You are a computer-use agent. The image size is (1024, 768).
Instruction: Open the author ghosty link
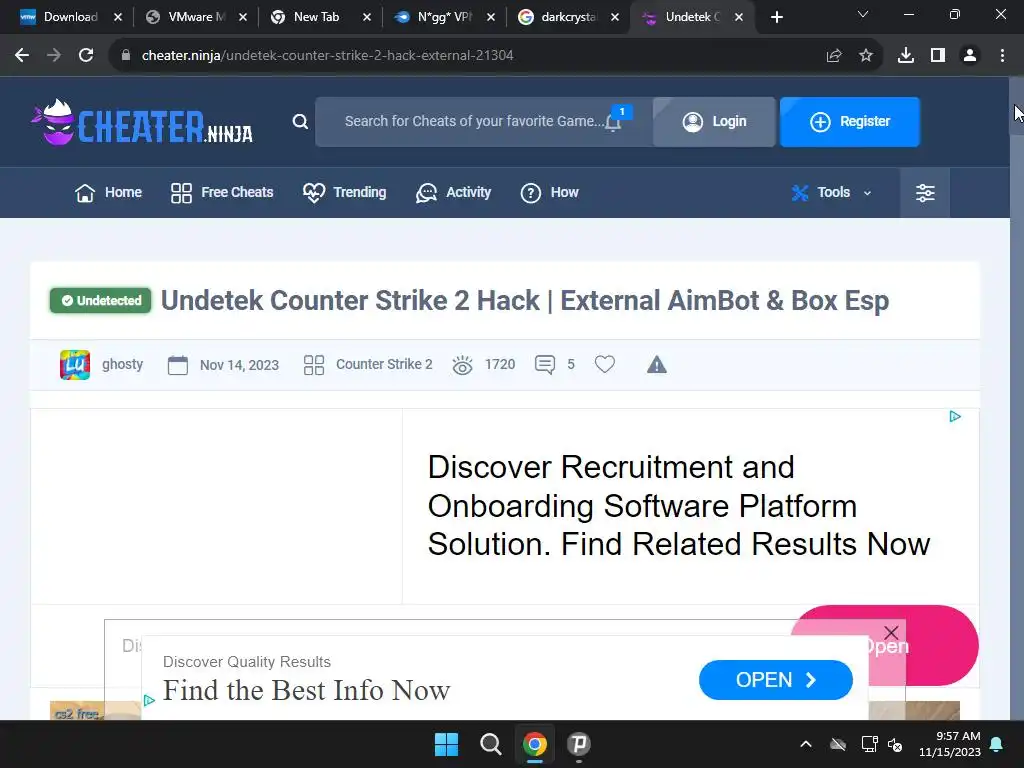point(123,364)
